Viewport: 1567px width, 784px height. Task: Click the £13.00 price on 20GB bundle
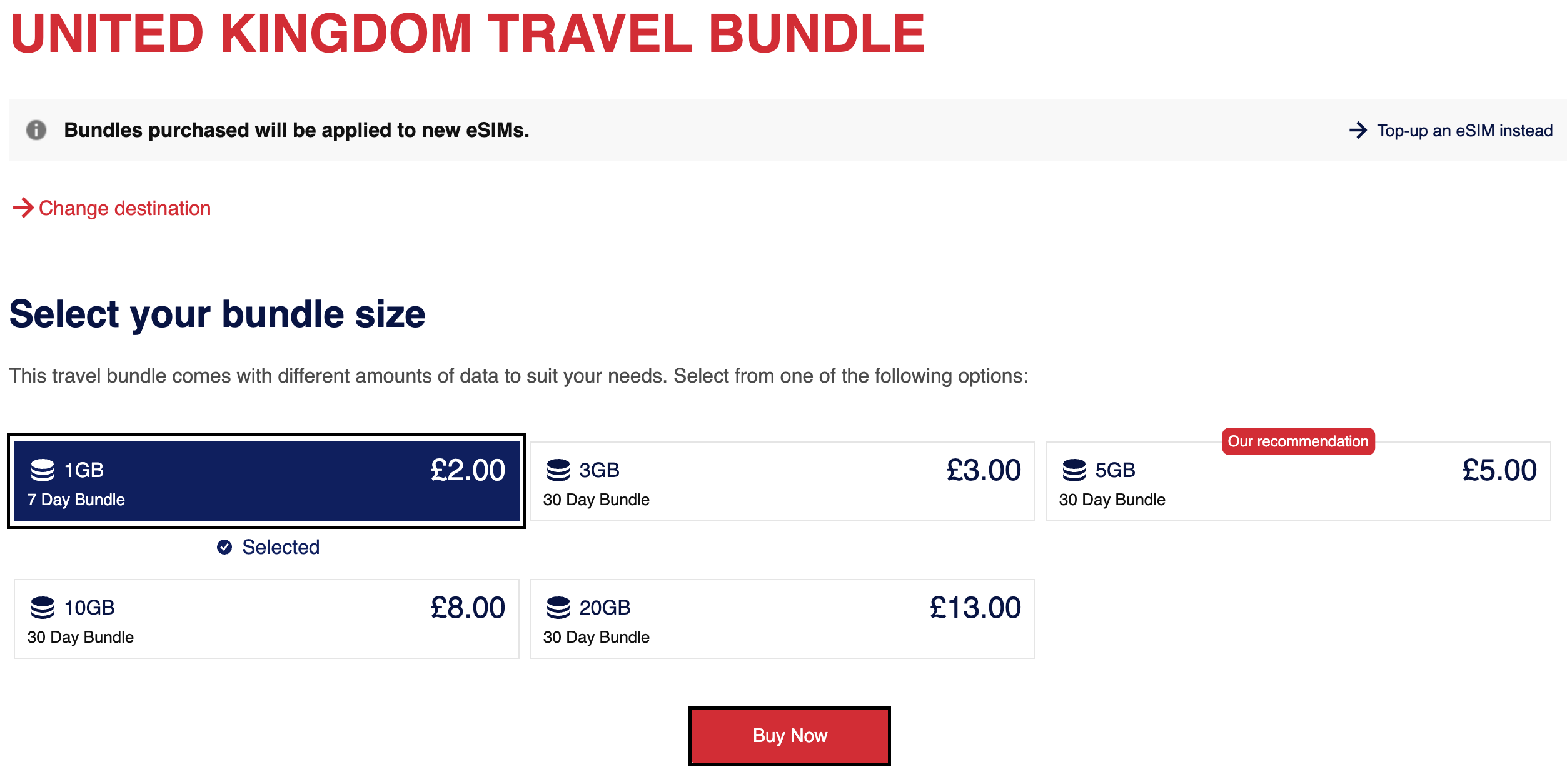(x=975, y=608)
